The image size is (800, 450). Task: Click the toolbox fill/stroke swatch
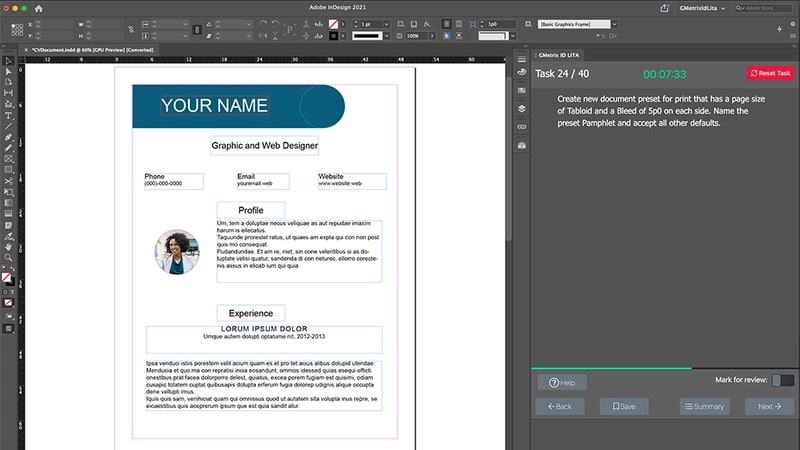pyautogui.click(x=7, y=278)
